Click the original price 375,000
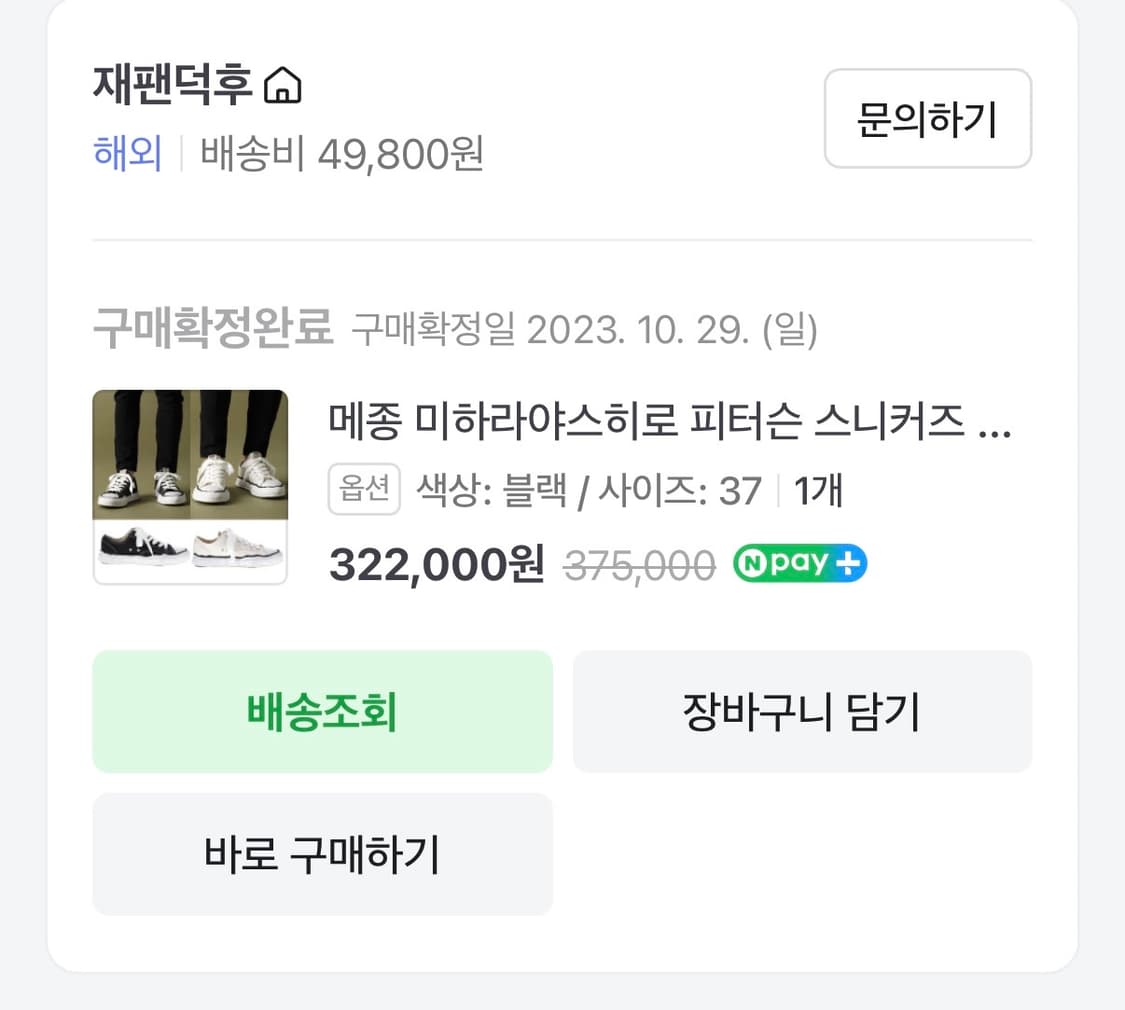The image size is (1125, 1010). pos(640,564)
